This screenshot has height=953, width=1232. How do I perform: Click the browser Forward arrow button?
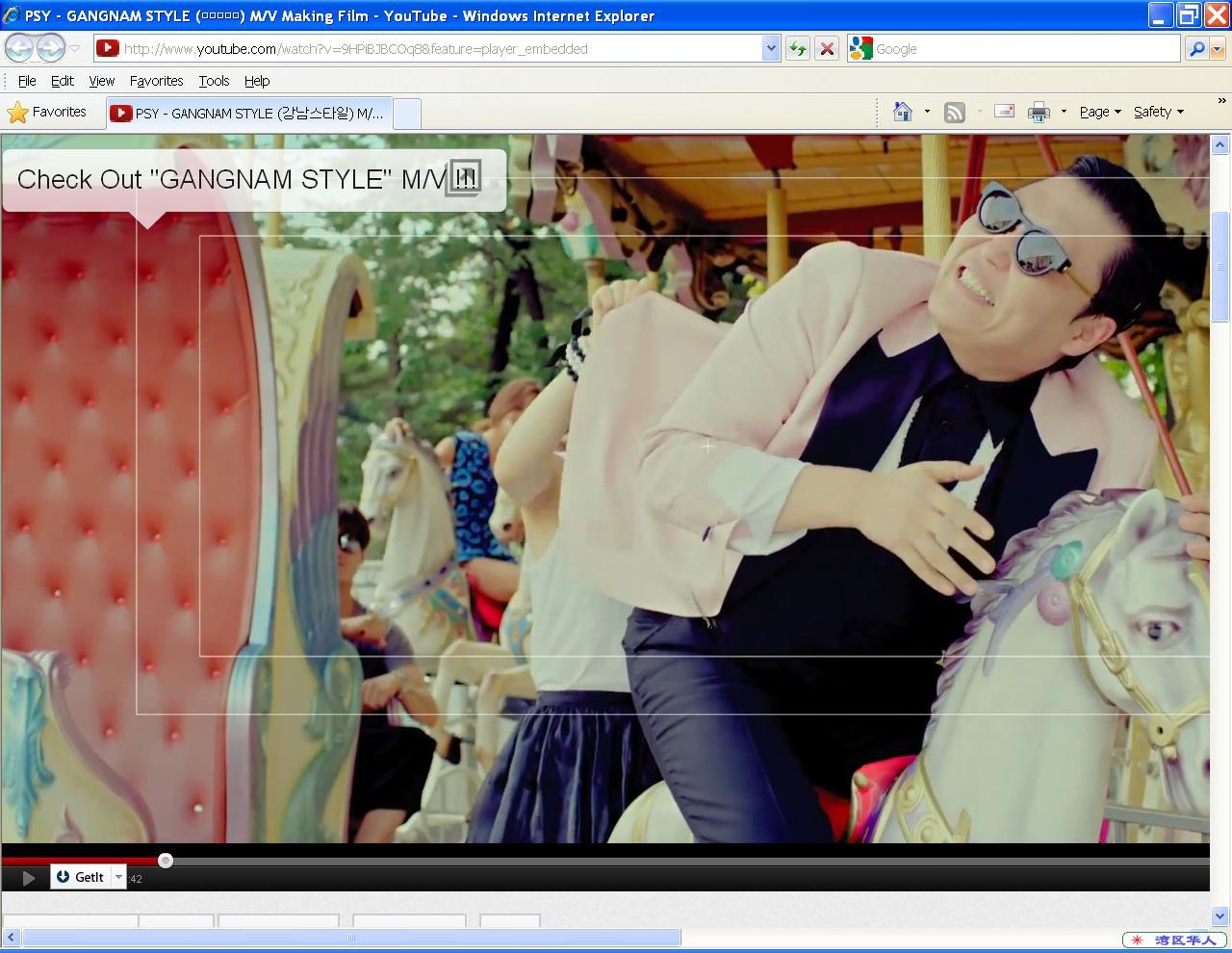click(x=50, y=47)
